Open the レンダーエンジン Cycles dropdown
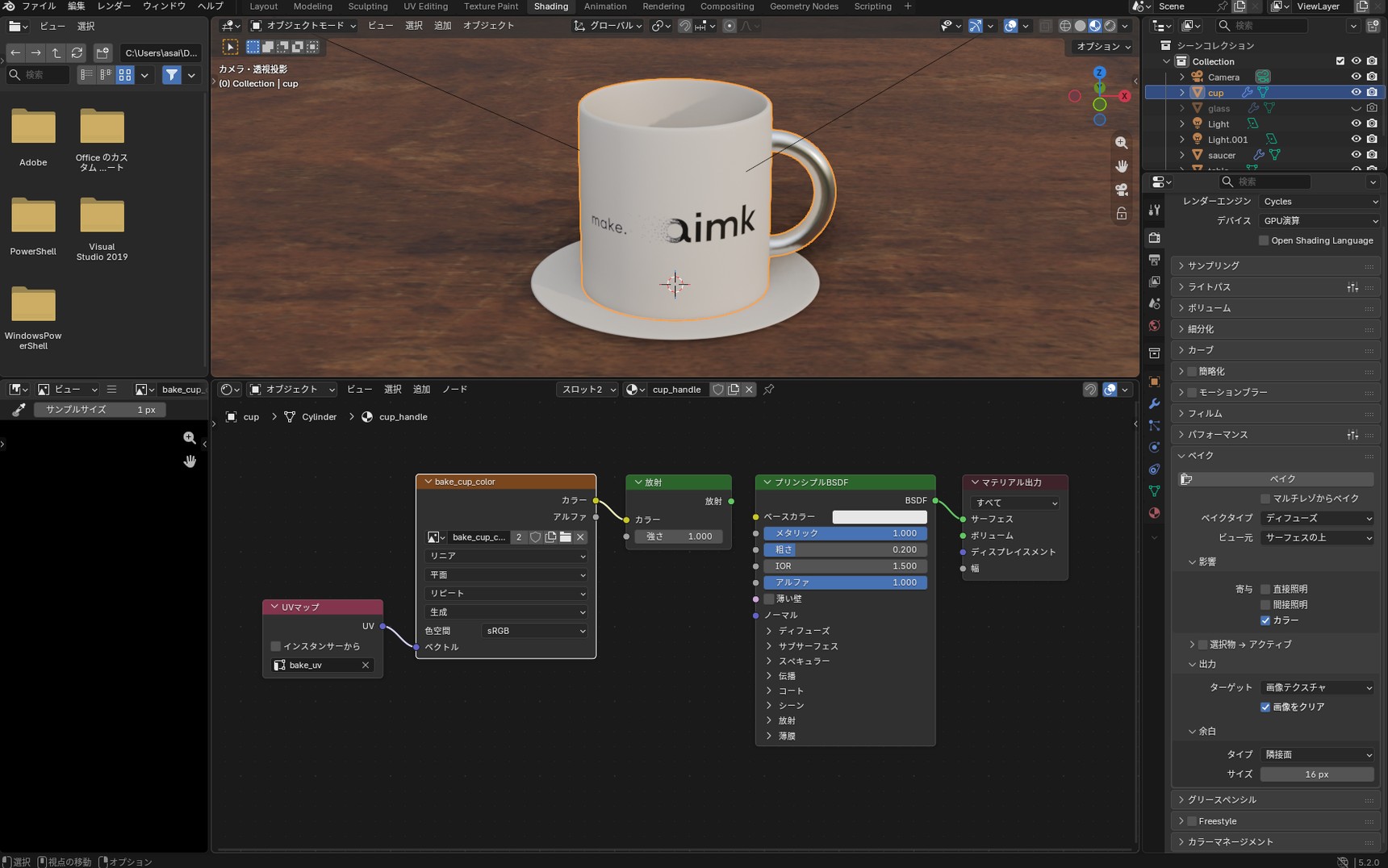The height and width of the screenshot is (868, 1388). point(1319,202)
